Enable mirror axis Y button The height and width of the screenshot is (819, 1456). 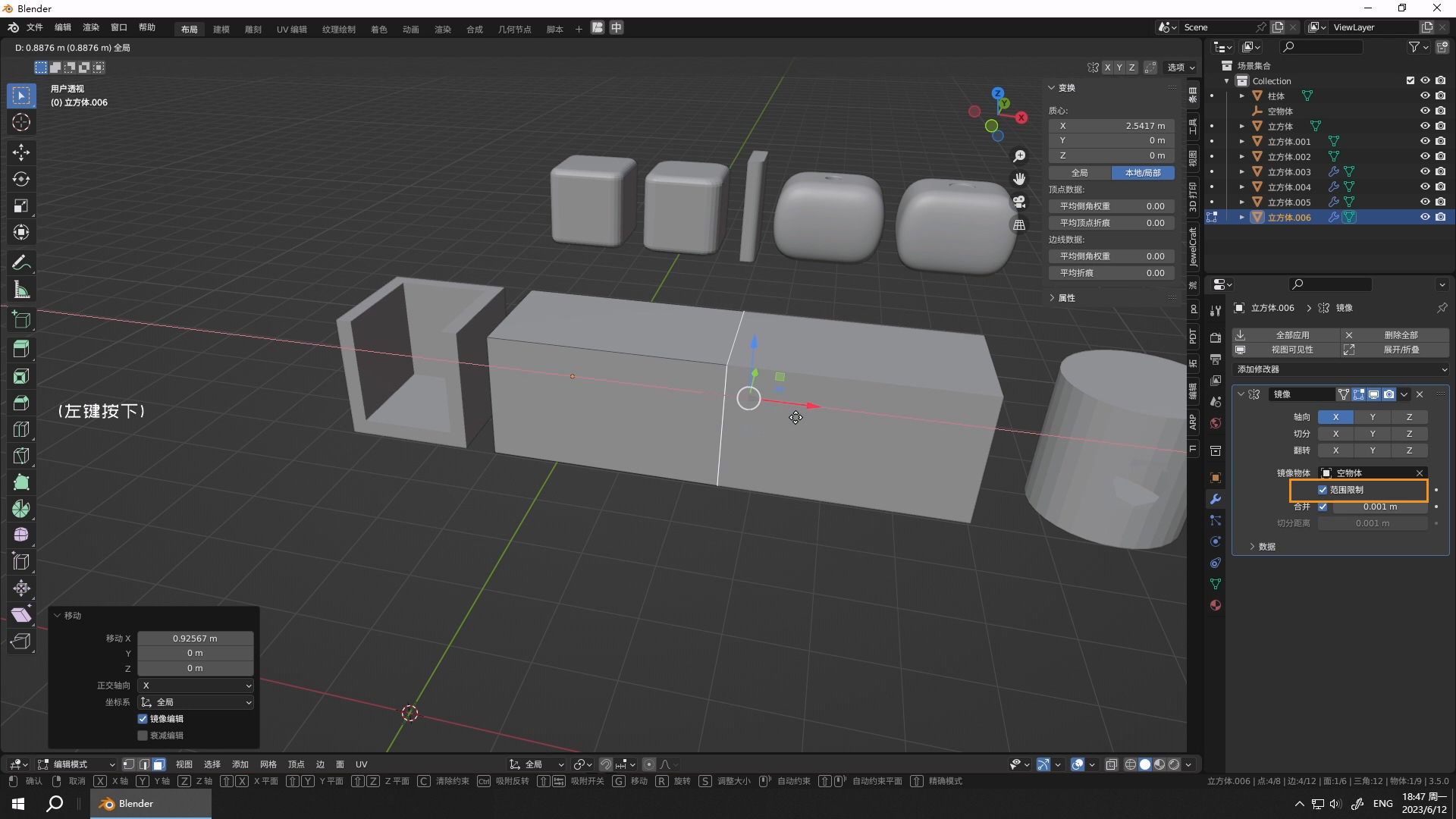click(x=1372, y=417)
